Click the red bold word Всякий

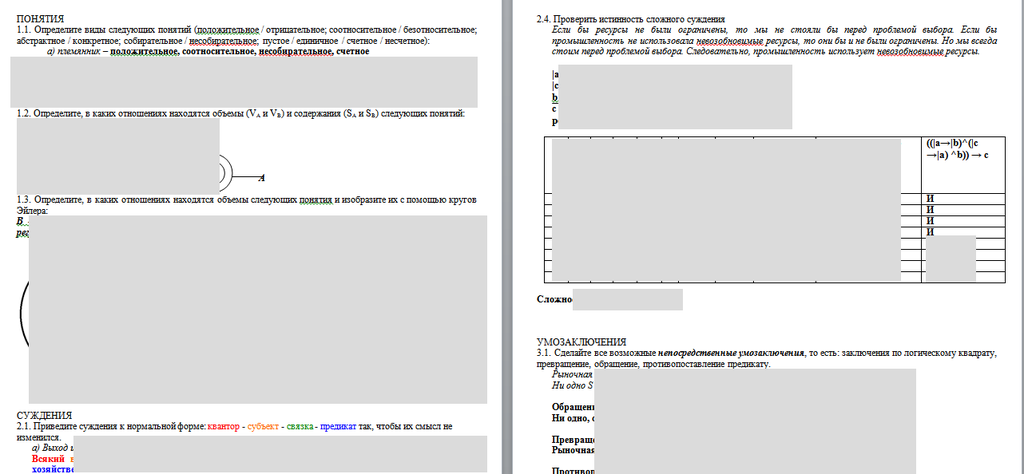pyautogui.click(x=48, y=458)
